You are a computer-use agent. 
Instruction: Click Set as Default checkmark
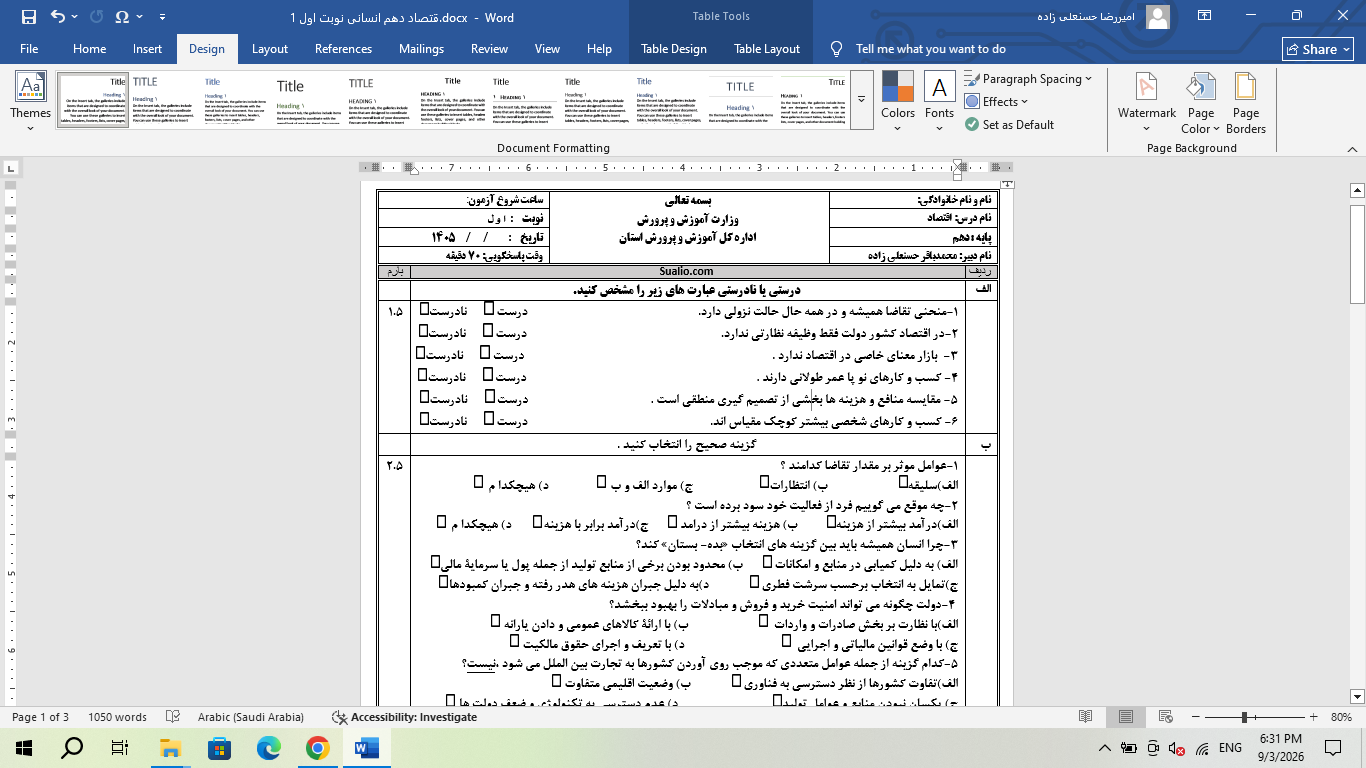(x=972, y=124)
